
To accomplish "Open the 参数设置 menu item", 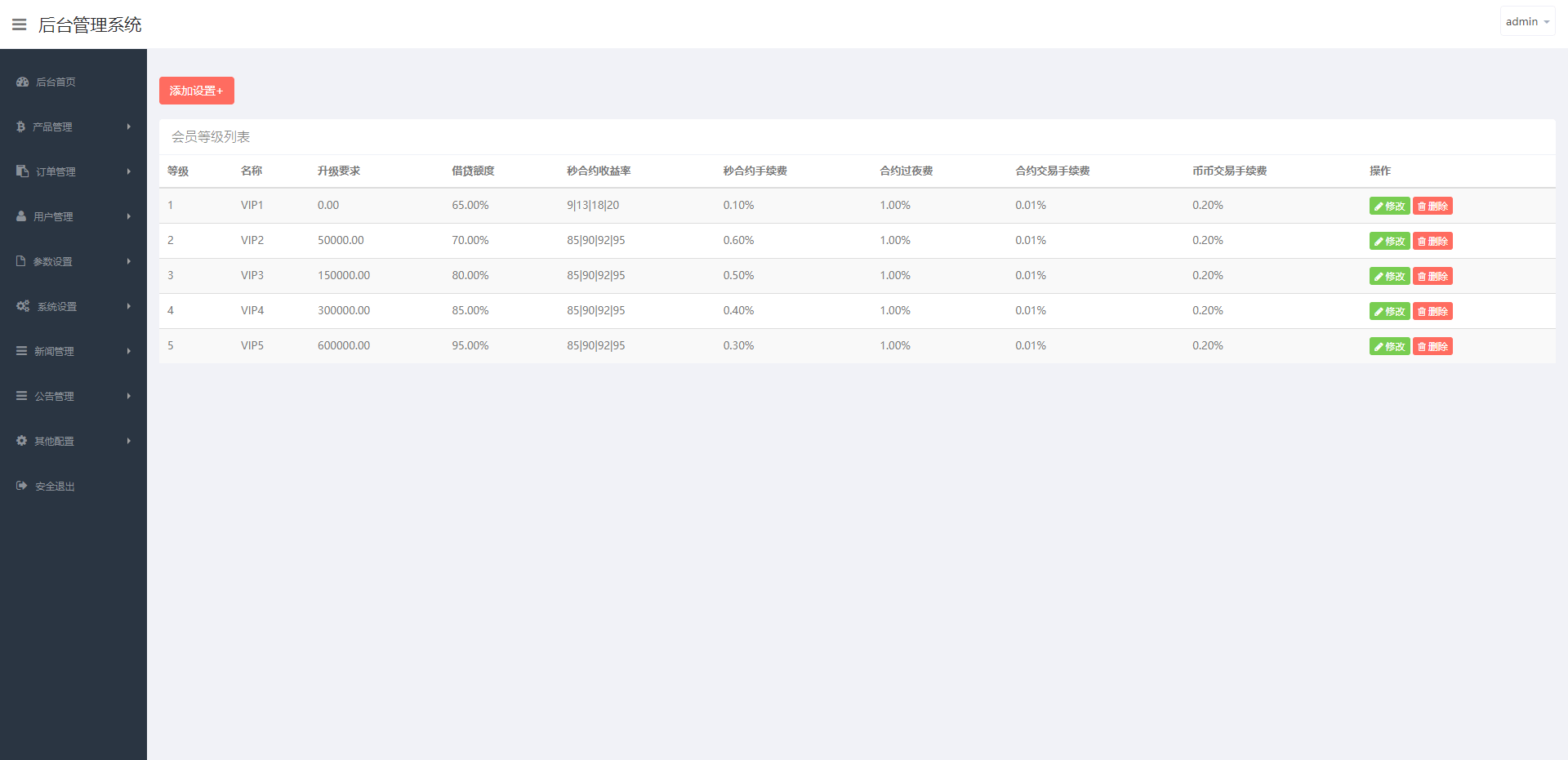I will pyautogui.click(x=53, y=262).
